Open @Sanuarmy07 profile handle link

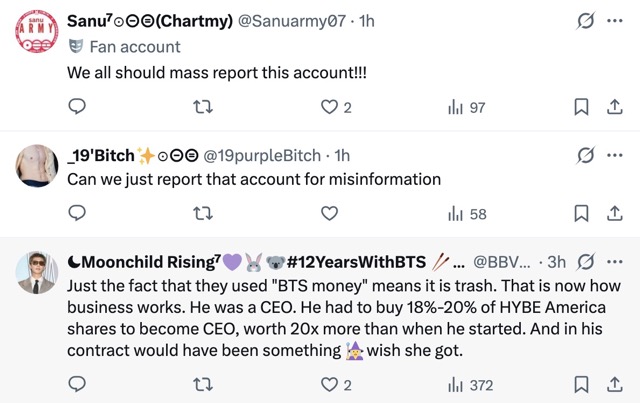pos(293,21)
